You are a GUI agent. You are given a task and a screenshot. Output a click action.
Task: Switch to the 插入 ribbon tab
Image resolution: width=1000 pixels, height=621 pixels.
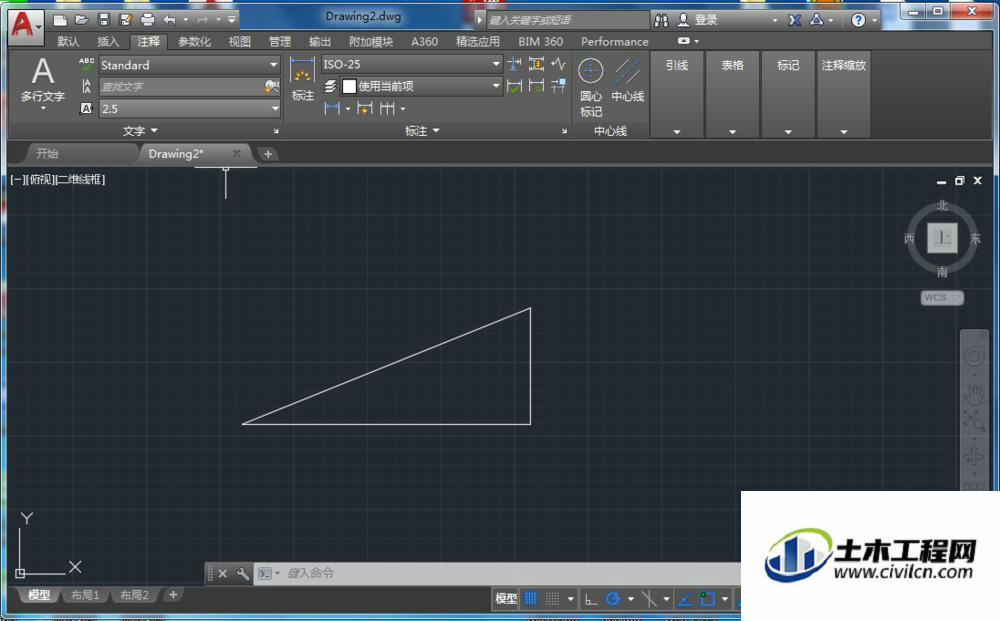(x=108, y=41)
